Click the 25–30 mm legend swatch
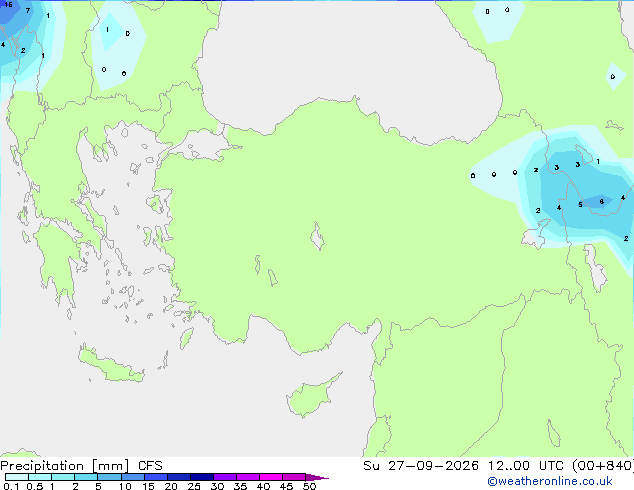634x490 pixels. pyautogui.click(x=202, y=477)
